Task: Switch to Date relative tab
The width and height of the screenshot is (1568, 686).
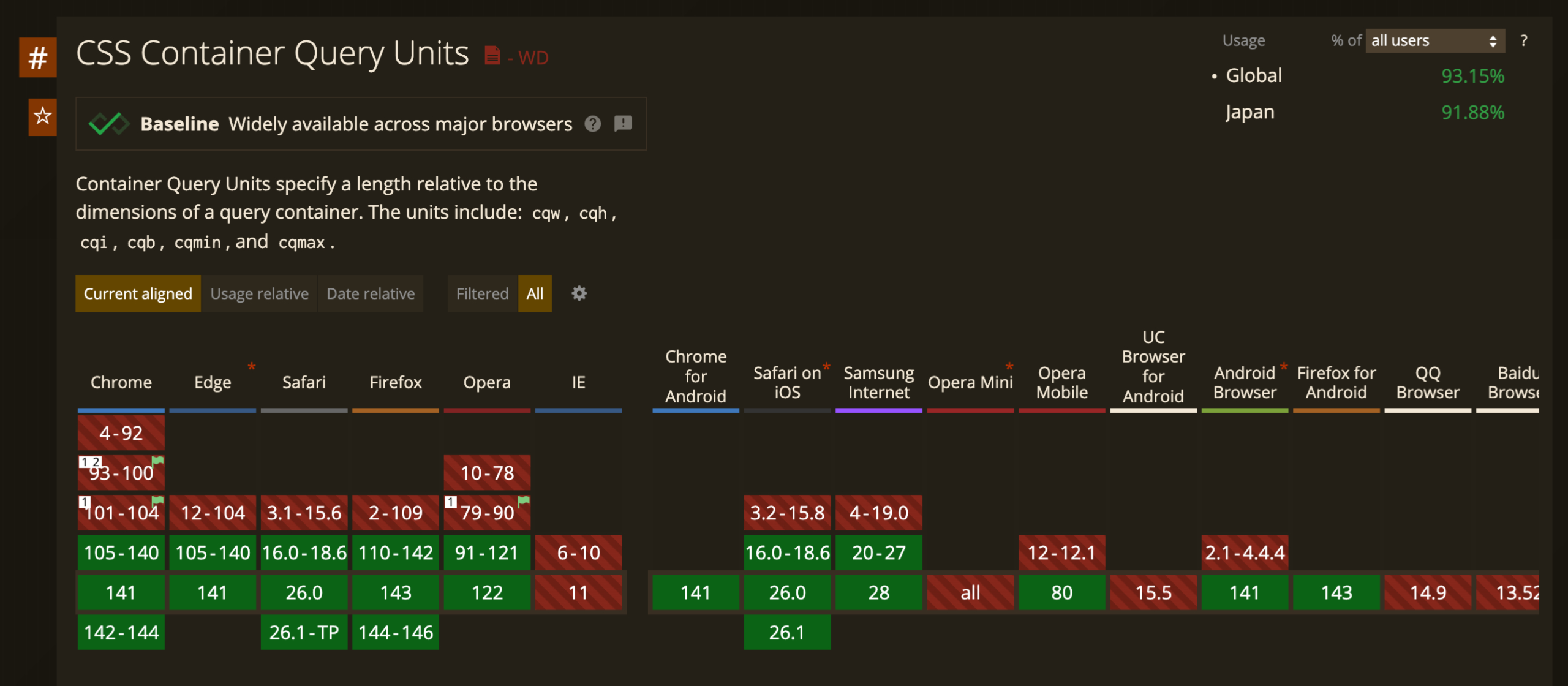Action: pos(371,294)
